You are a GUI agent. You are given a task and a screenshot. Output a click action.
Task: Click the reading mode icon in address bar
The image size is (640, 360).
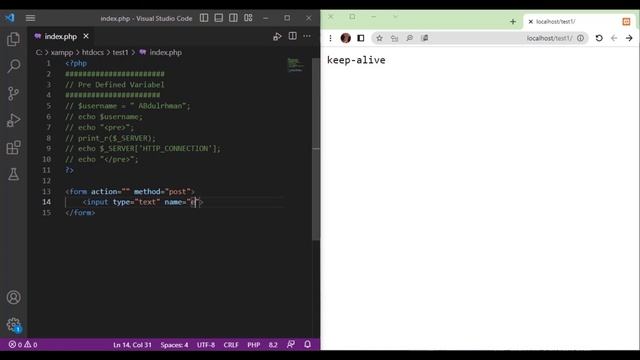coord(425,38)
